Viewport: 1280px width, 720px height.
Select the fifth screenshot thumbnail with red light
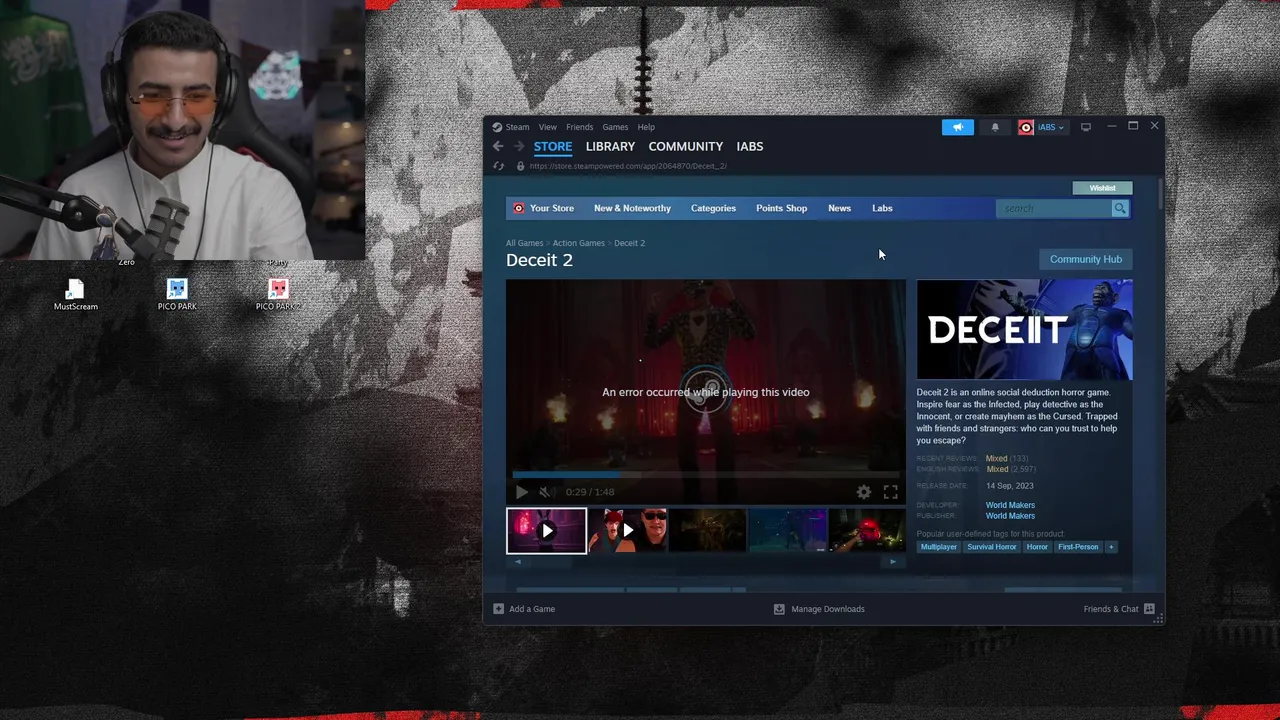pos(867,531)
